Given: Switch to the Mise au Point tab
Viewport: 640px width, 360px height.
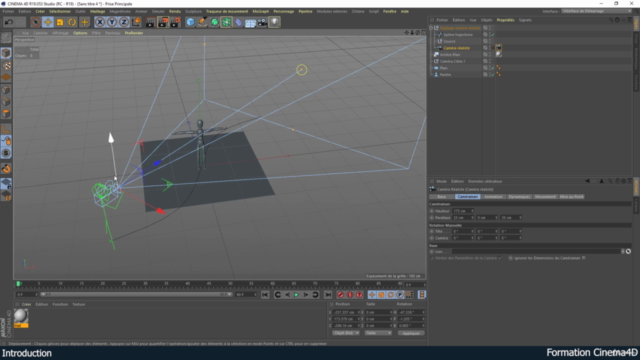Looking at the screenshot, I should click(x=571, y=197).
